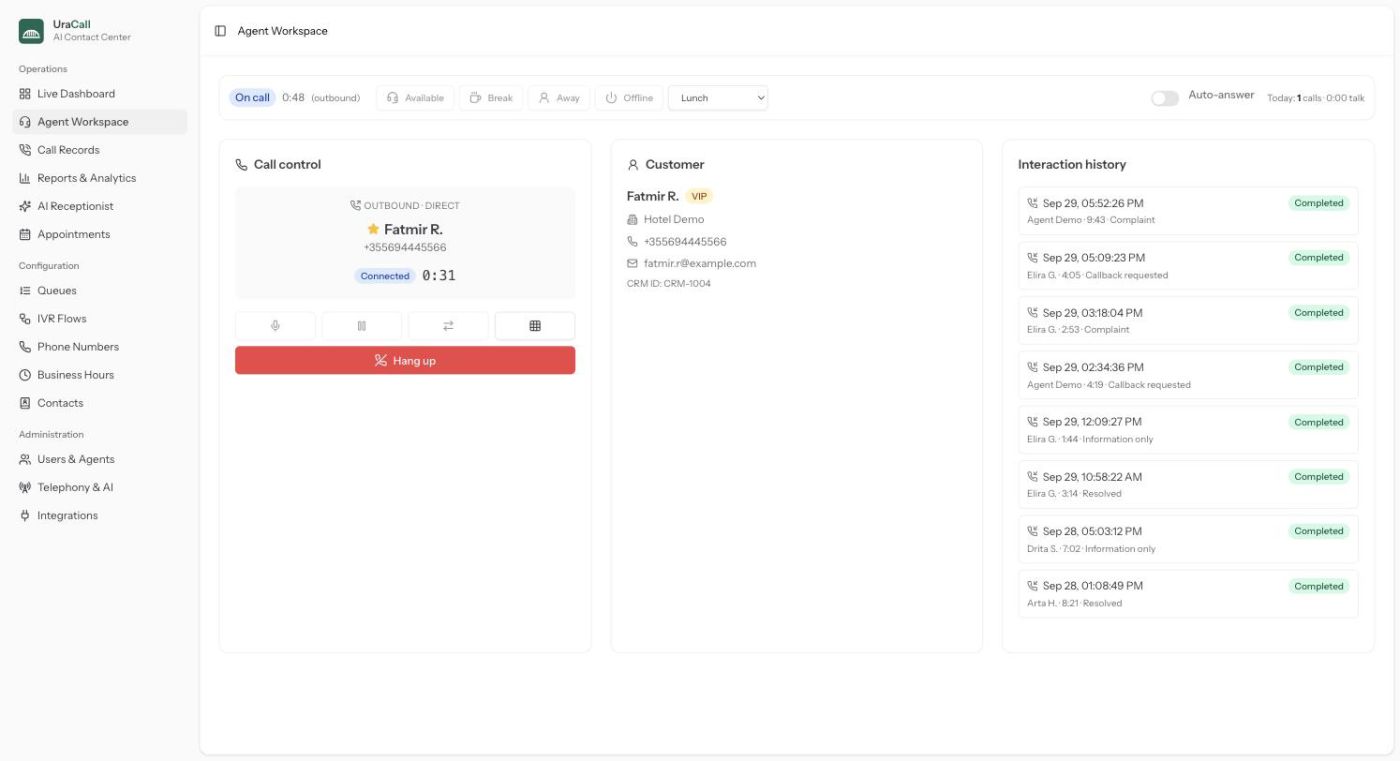Toggle the sidebar panel icon
This screenshot has width=1400, height=761.
(x=220, y=31)
